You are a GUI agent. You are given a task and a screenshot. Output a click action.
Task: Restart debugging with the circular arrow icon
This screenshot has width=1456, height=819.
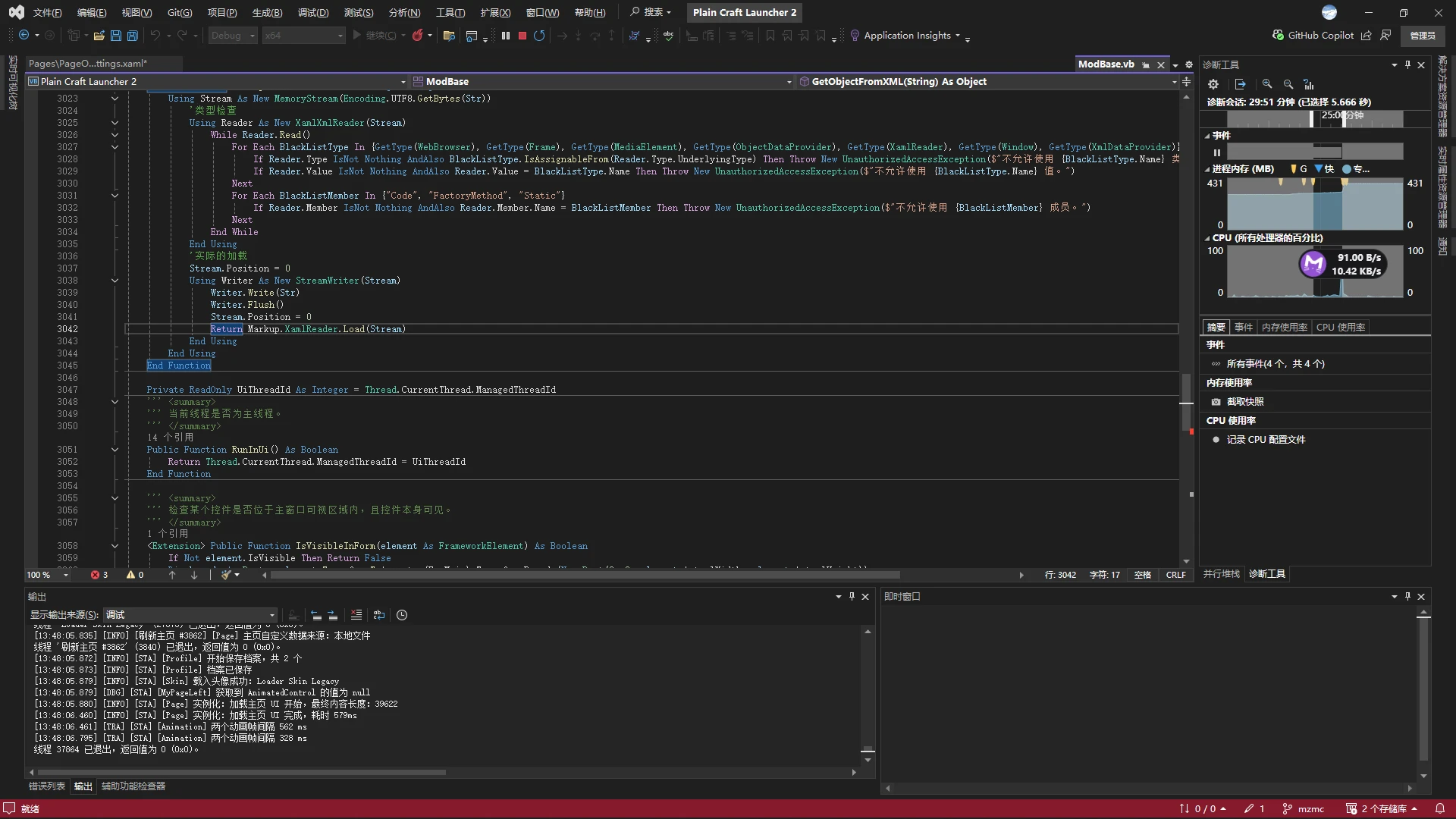click(x=539, y=36)
